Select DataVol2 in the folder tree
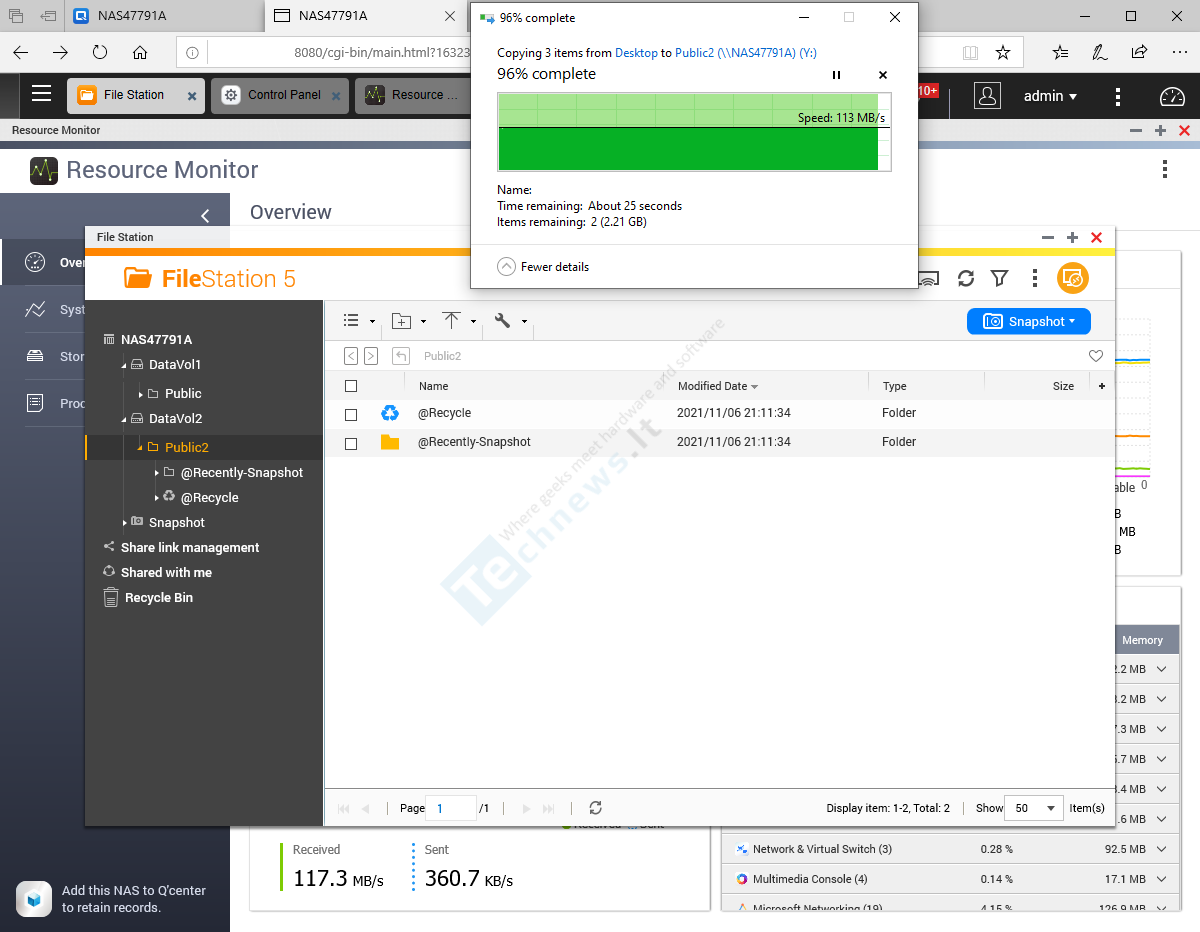The image size is (1200, 932). (175, 419)
